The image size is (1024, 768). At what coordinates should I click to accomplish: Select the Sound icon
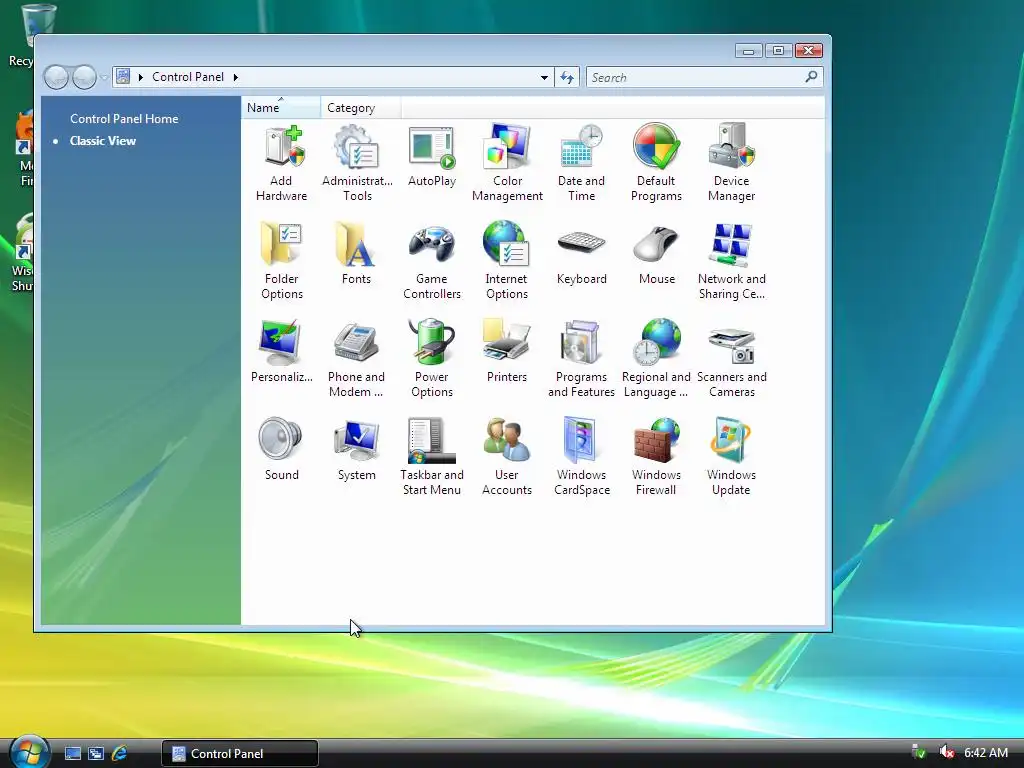pos(281,449)
